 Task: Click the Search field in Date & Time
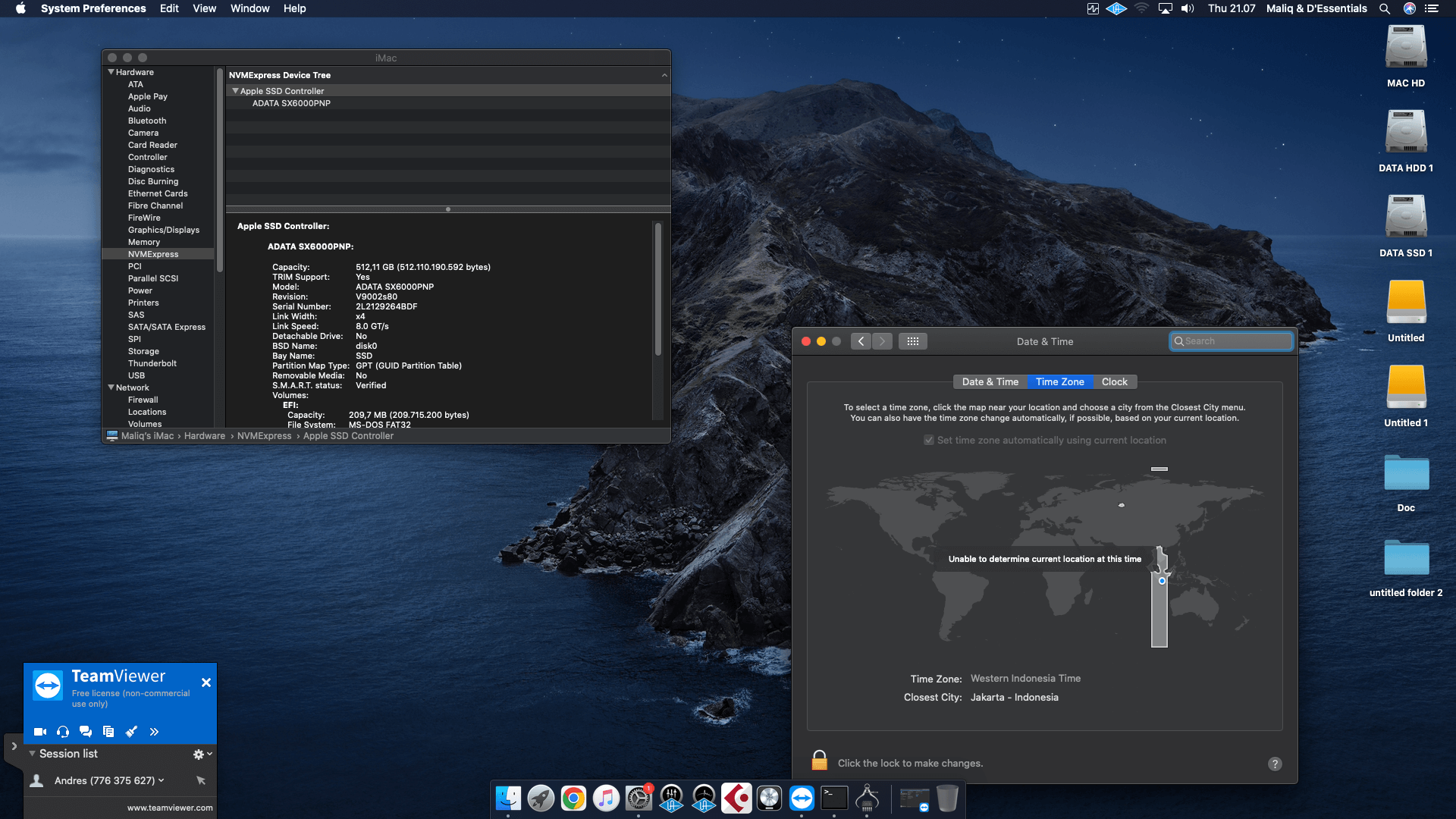1230,340
